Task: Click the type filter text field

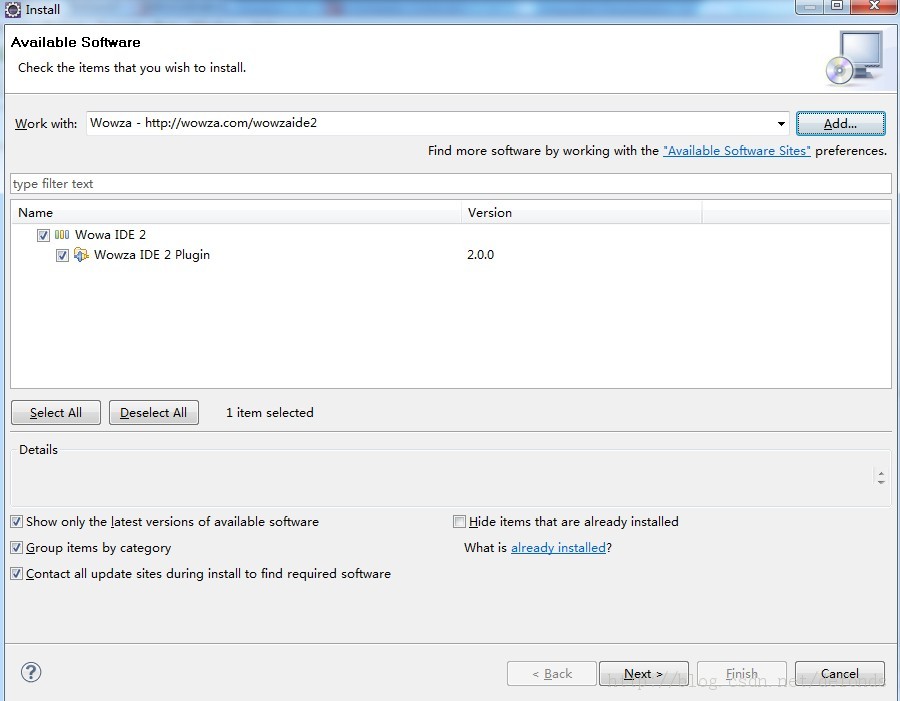Action: 451,184
